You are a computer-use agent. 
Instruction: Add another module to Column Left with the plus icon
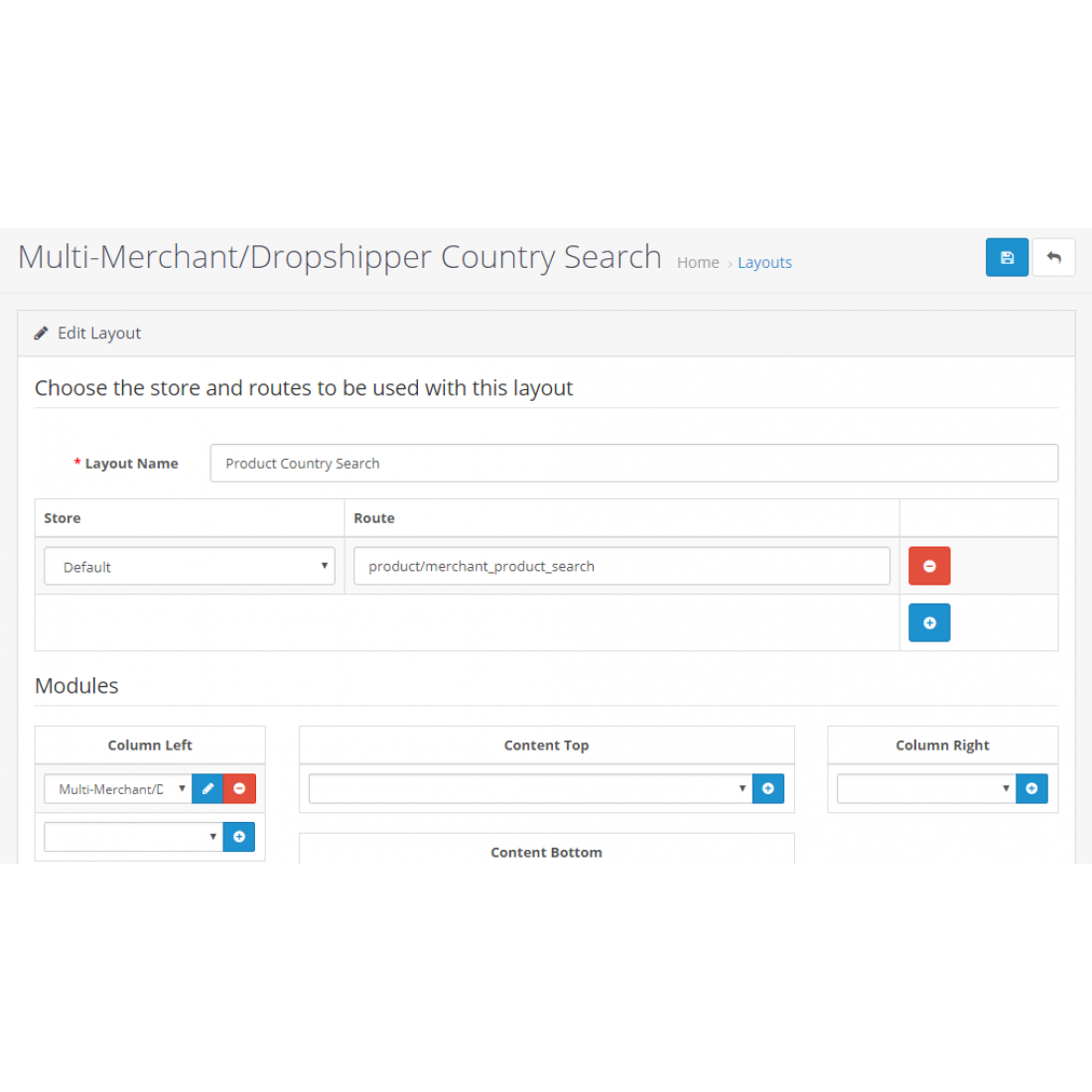tap(238, 836)
